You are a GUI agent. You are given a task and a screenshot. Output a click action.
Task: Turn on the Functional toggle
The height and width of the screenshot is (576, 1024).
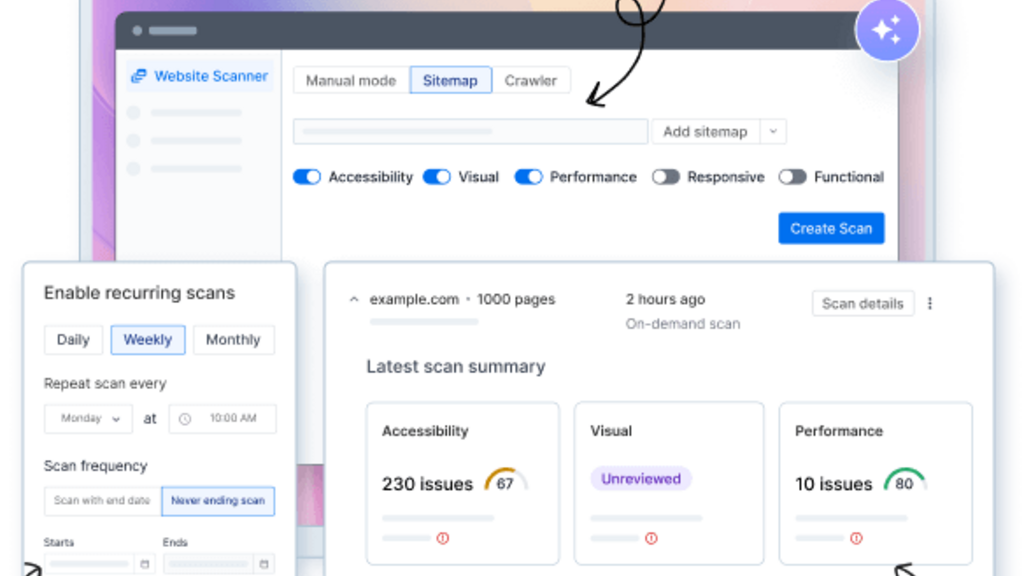[x=792, y=177]
